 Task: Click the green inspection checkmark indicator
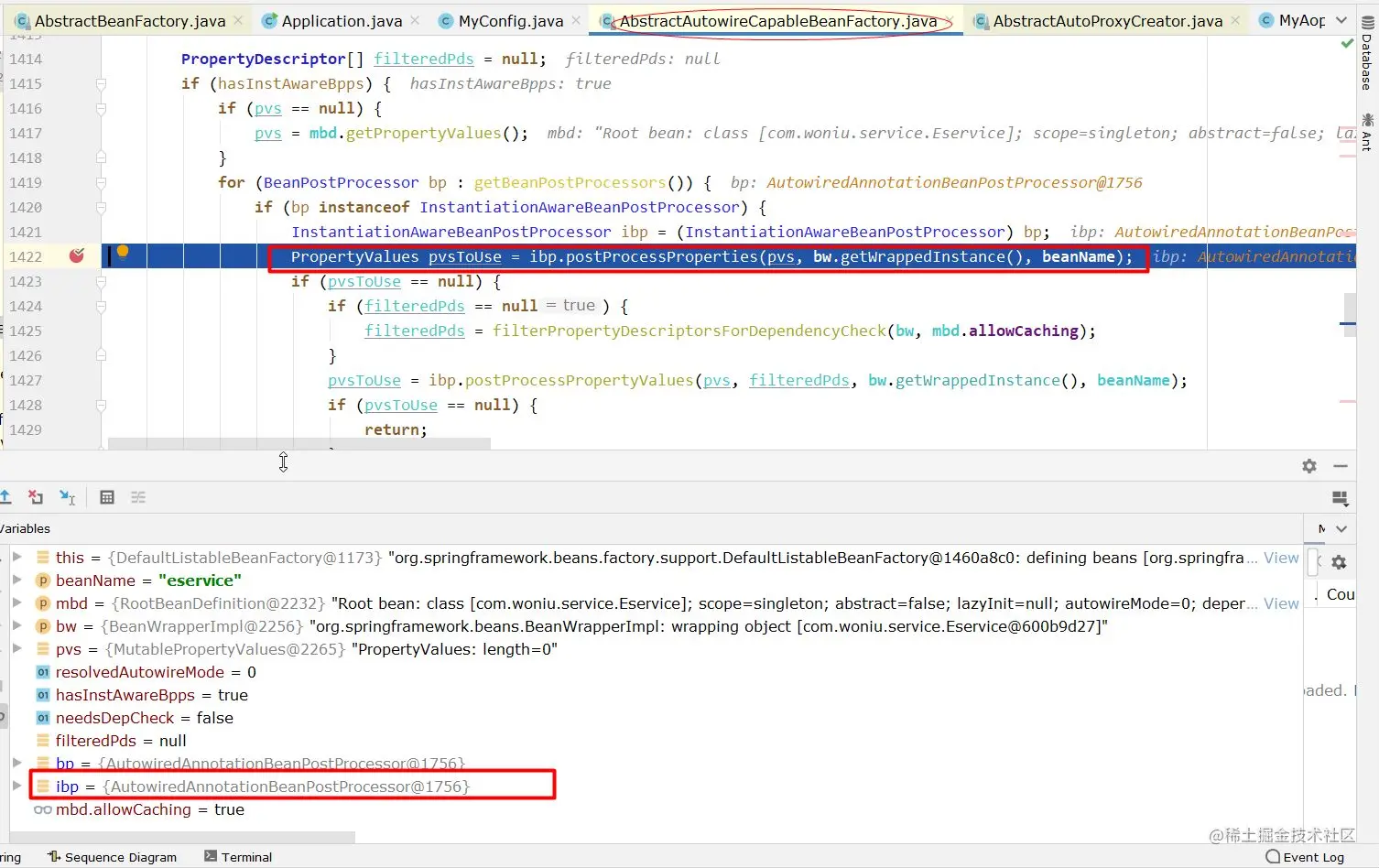(1347, 43)
